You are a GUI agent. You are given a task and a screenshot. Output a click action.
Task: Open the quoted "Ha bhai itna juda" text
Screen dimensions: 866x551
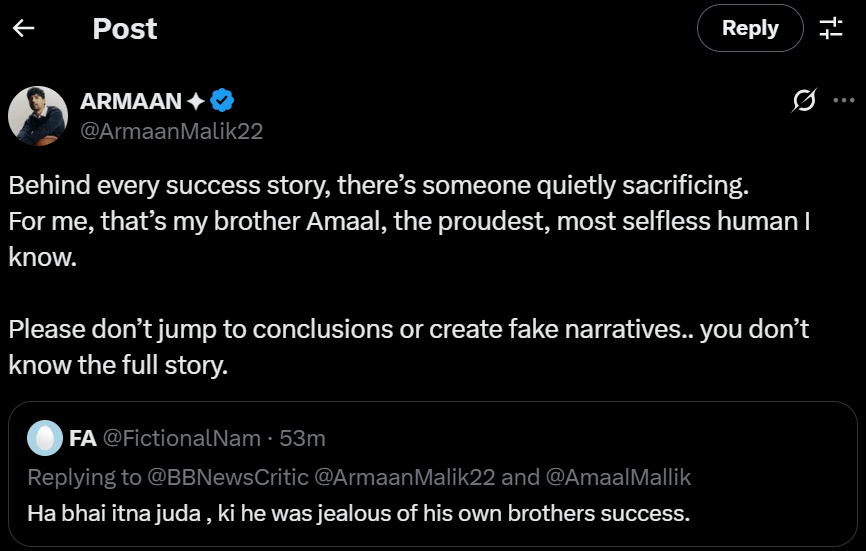click(358, 515)
